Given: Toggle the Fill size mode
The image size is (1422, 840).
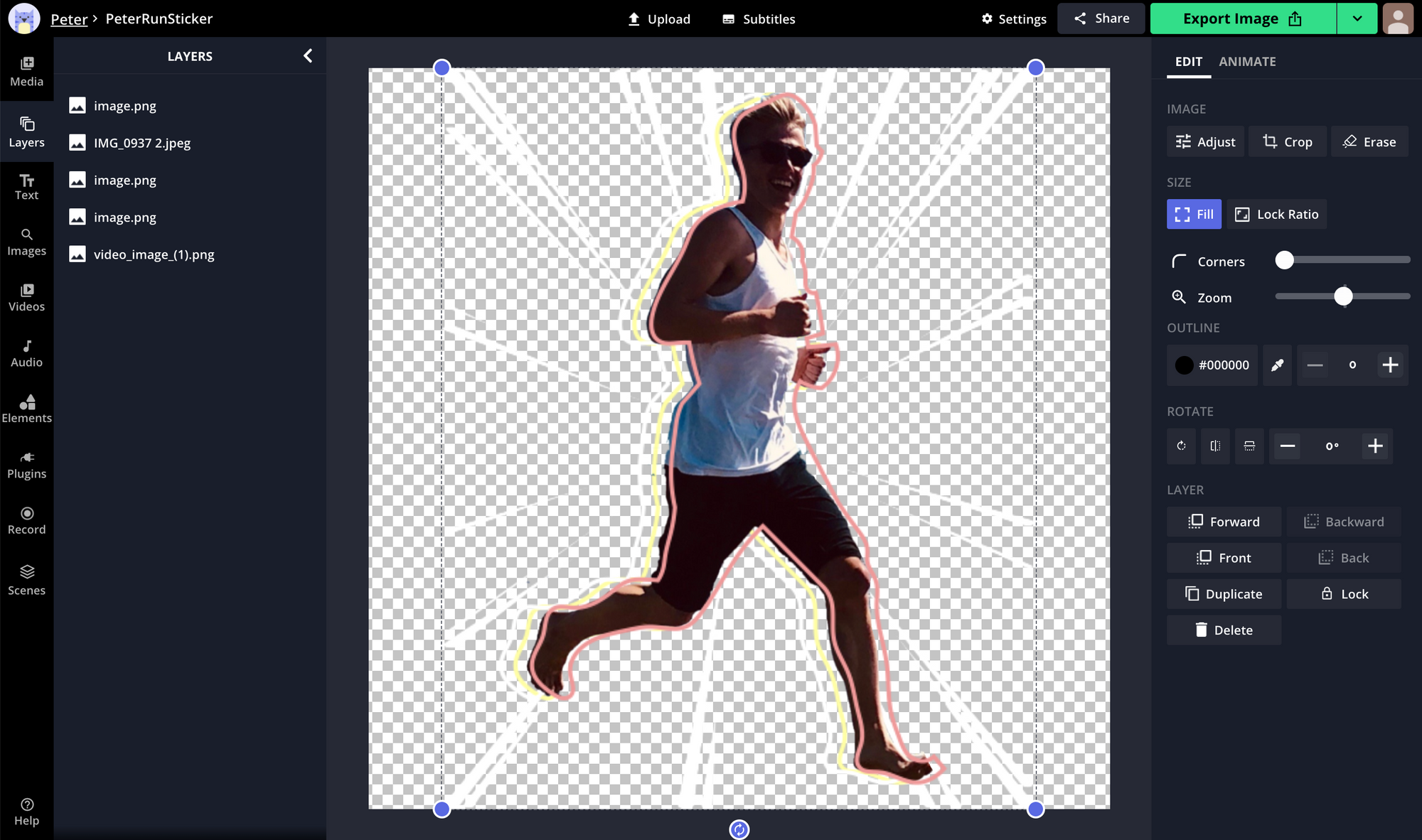Looking at the screenshot, I should [x=1194, y=214].
